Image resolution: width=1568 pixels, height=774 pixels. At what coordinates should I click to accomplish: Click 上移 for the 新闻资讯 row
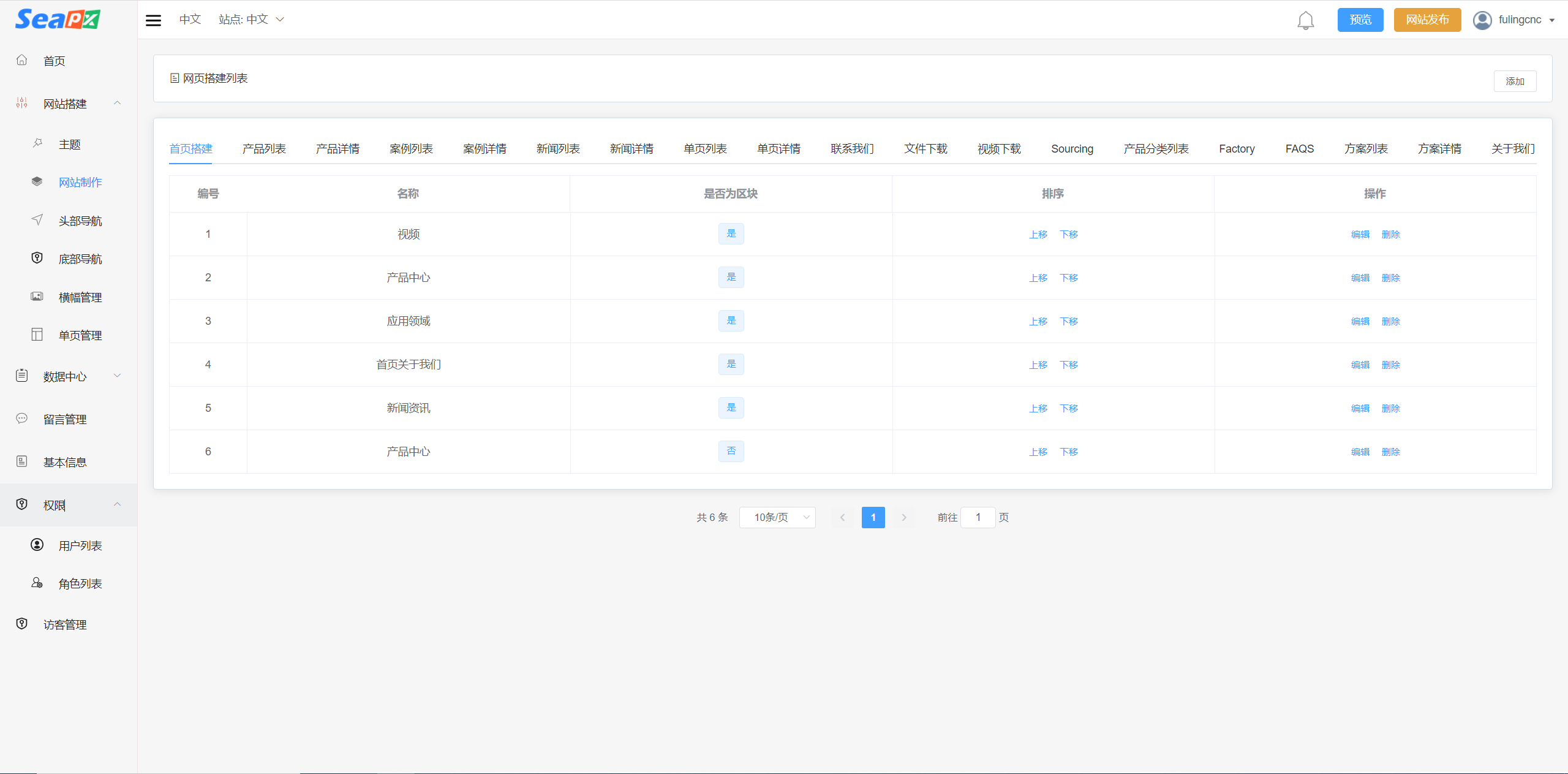click(x=1038, y=409)
